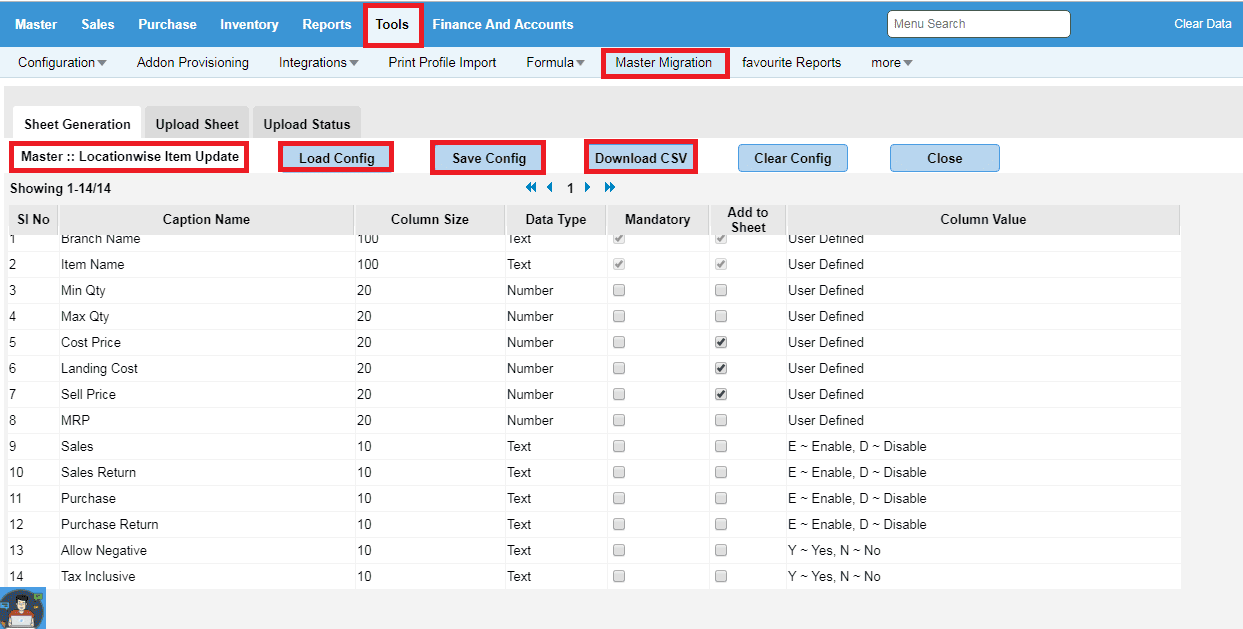1243x629 pixels.
Task: Open Finance And Accounts menu
Action: coord(503,24)
